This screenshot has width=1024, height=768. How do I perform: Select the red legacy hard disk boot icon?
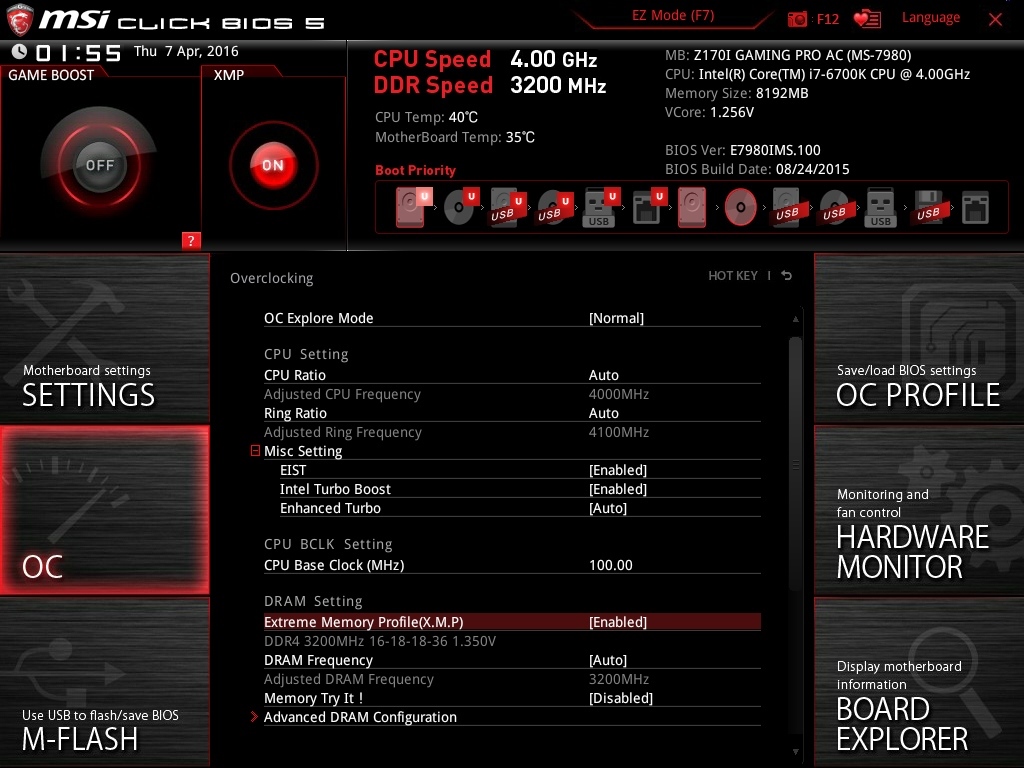[x=692, y=207]
